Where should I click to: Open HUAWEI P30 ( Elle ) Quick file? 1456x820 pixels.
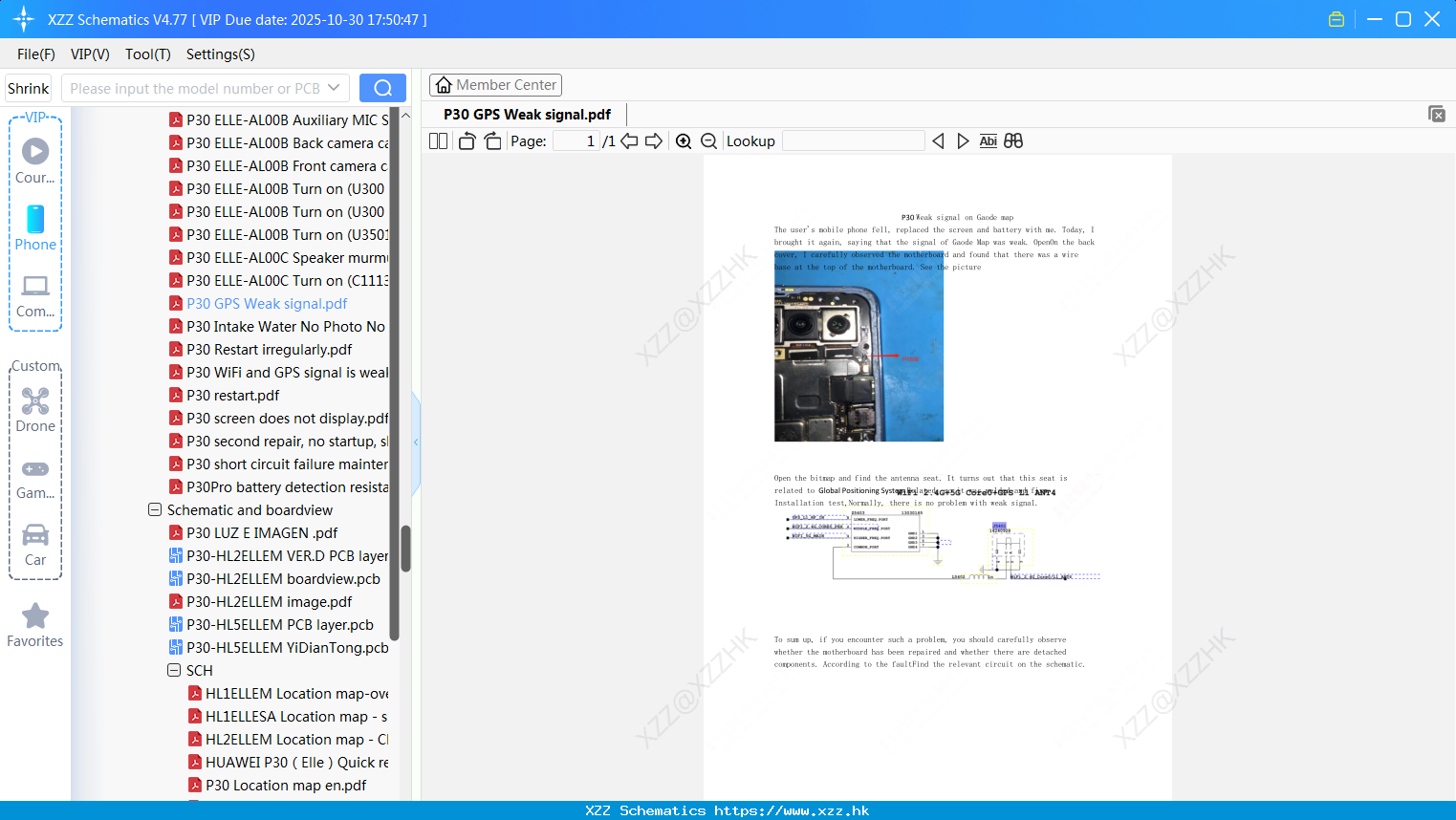[288, 763]
